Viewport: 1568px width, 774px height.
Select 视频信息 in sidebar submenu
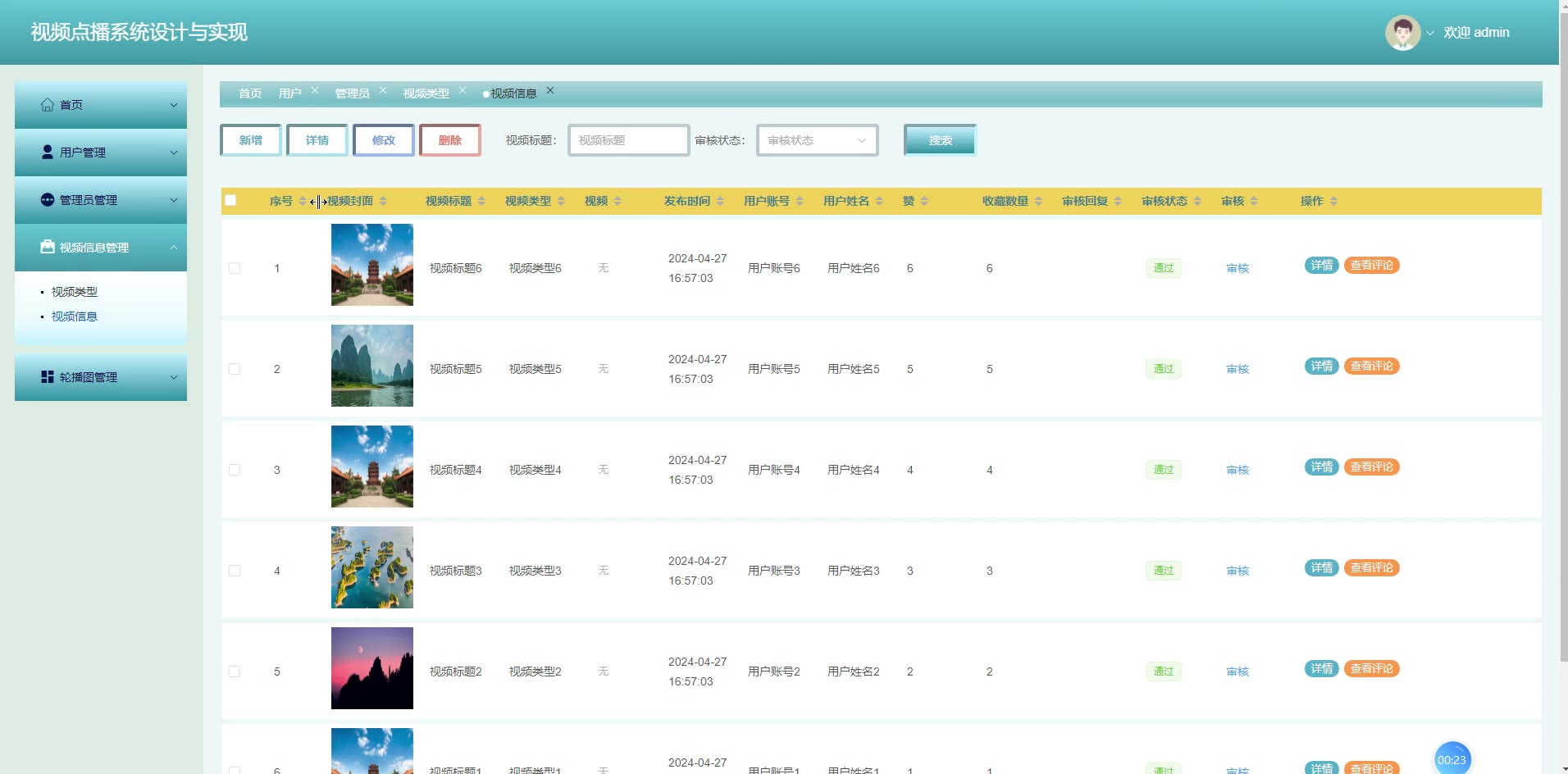[x=75, y=316]
